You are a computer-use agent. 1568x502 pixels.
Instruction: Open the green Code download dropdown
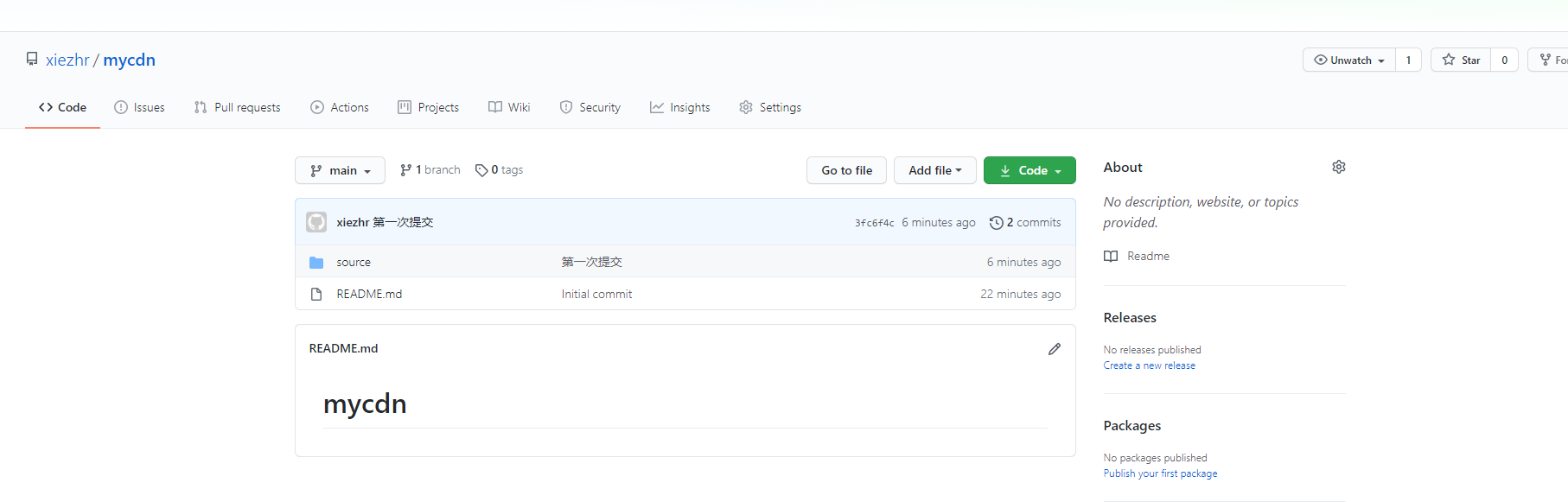(x=1029, y=170)
